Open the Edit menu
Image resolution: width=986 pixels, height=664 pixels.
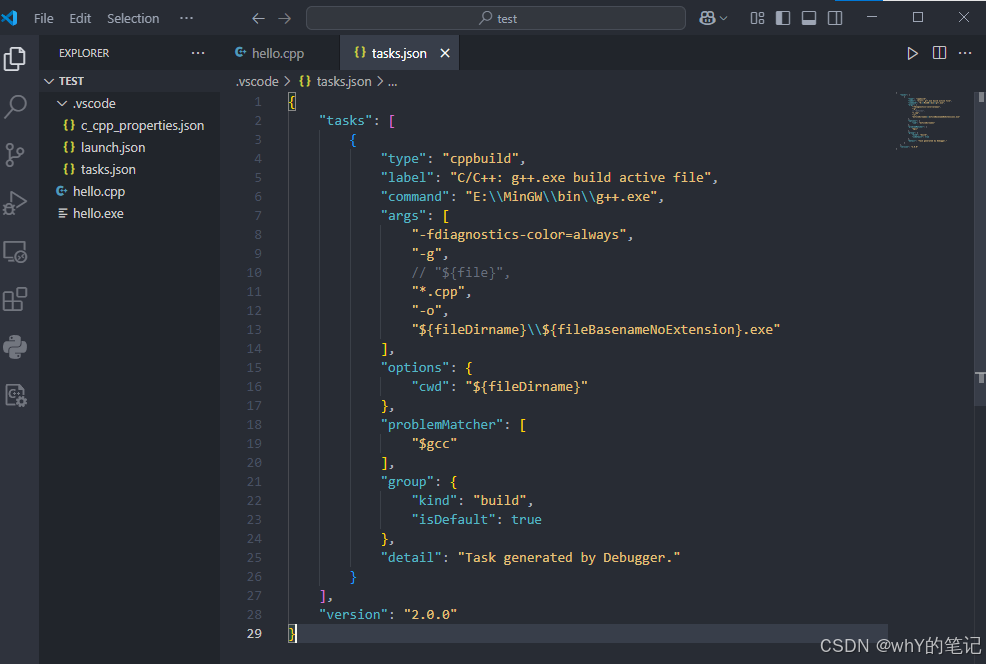click(80, 18)
